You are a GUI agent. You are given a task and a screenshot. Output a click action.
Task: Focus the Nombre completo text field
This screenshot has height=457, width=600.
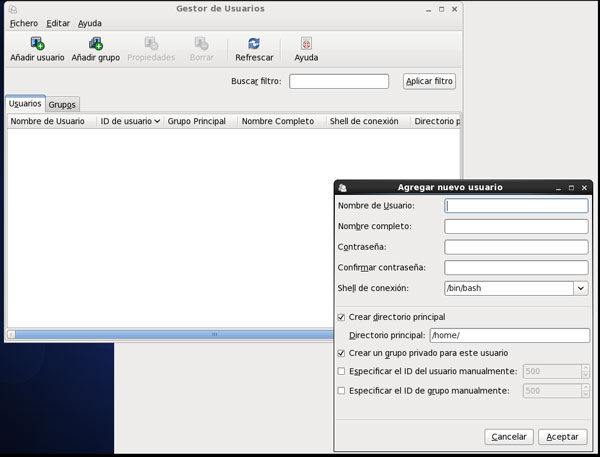pos(516,226)
